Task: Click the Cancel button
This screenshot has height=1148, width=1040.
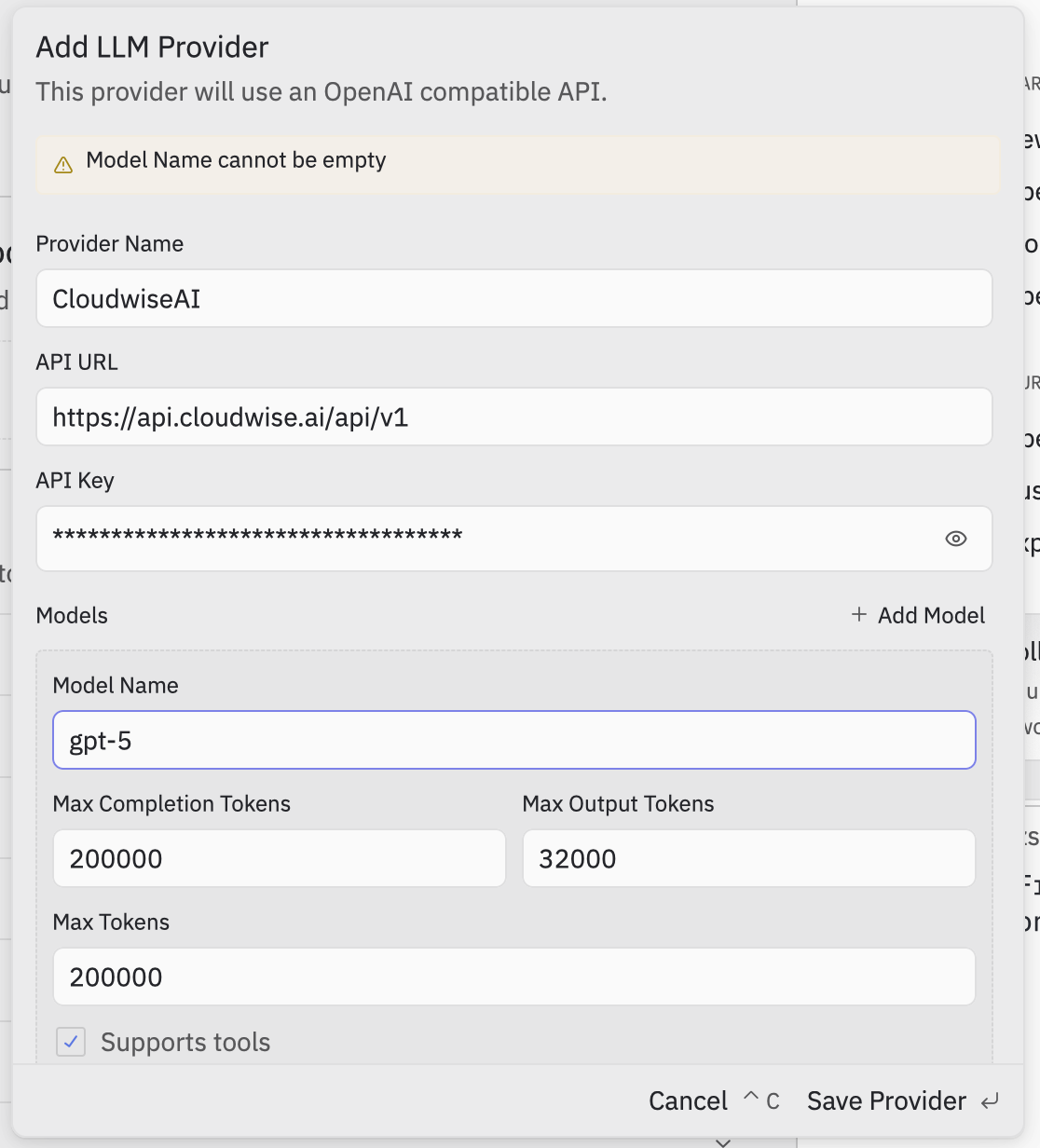Action: point(688,1100)
